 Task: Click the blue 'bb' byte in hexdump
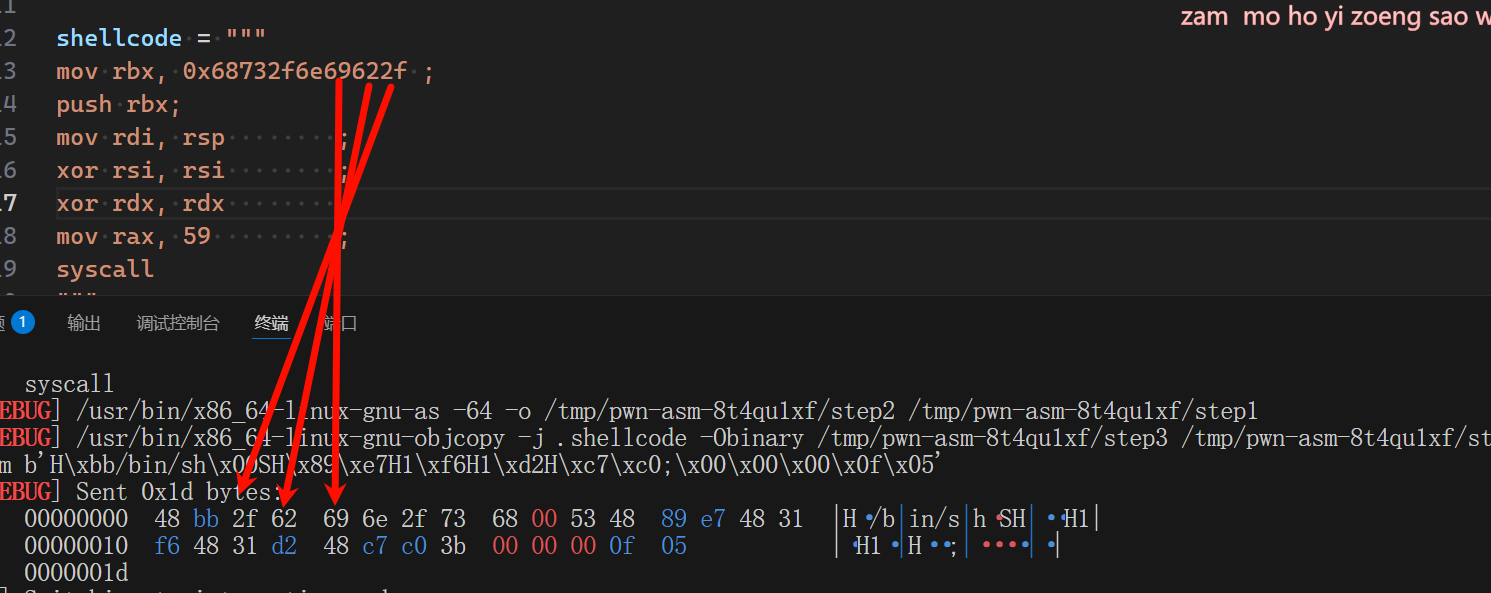tap(206, 519)
